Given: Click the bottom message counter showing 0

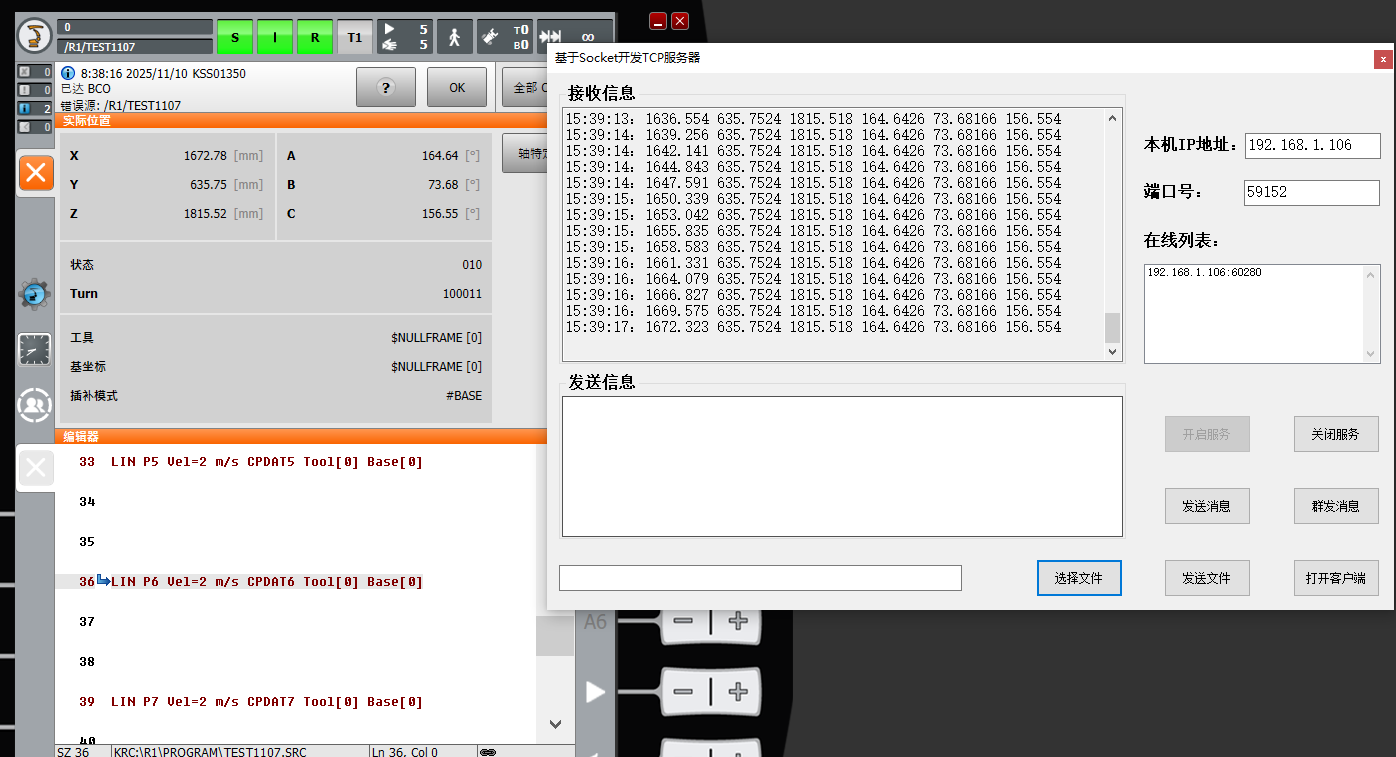Looking at the screenshot, I should 35,127.
